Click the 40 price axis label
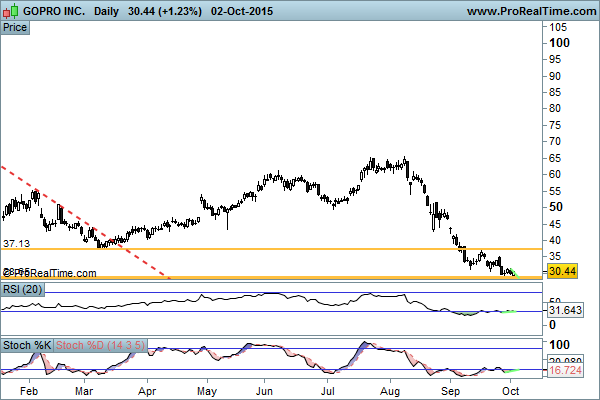 click(555, 240)
